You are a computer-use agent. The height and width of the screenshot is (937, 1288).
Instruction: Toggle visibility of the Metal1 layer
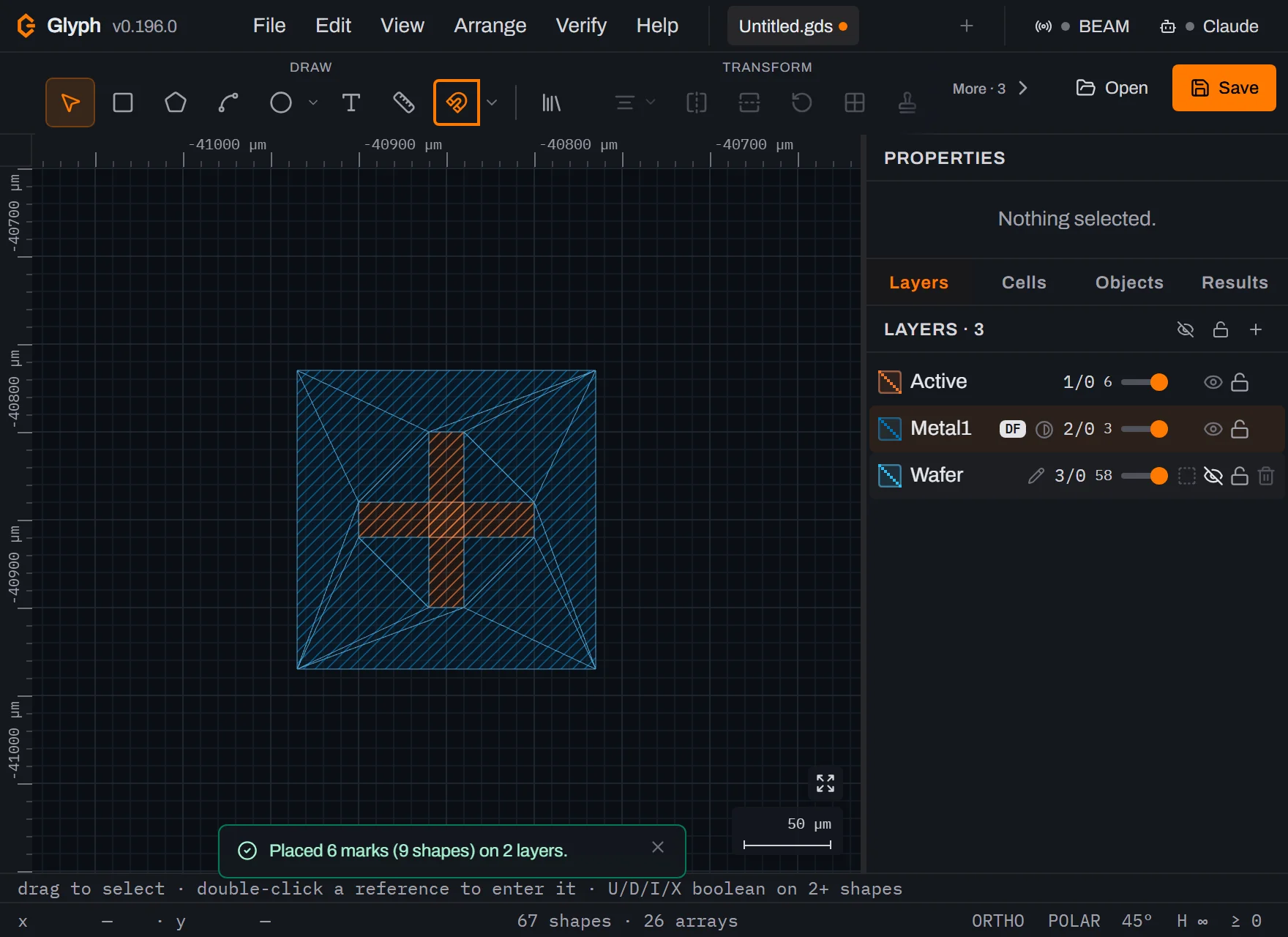click(1213, 429)
